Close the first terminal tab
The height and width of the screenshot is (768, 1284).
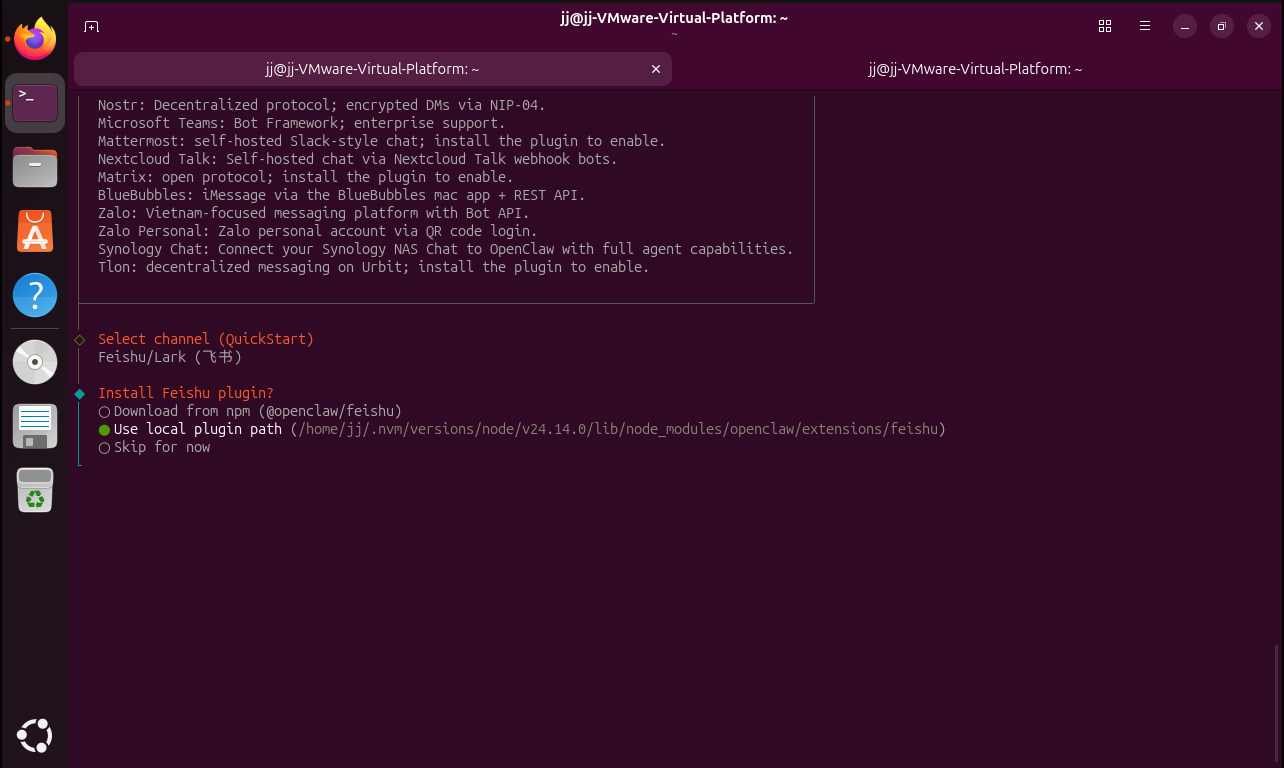656,69
